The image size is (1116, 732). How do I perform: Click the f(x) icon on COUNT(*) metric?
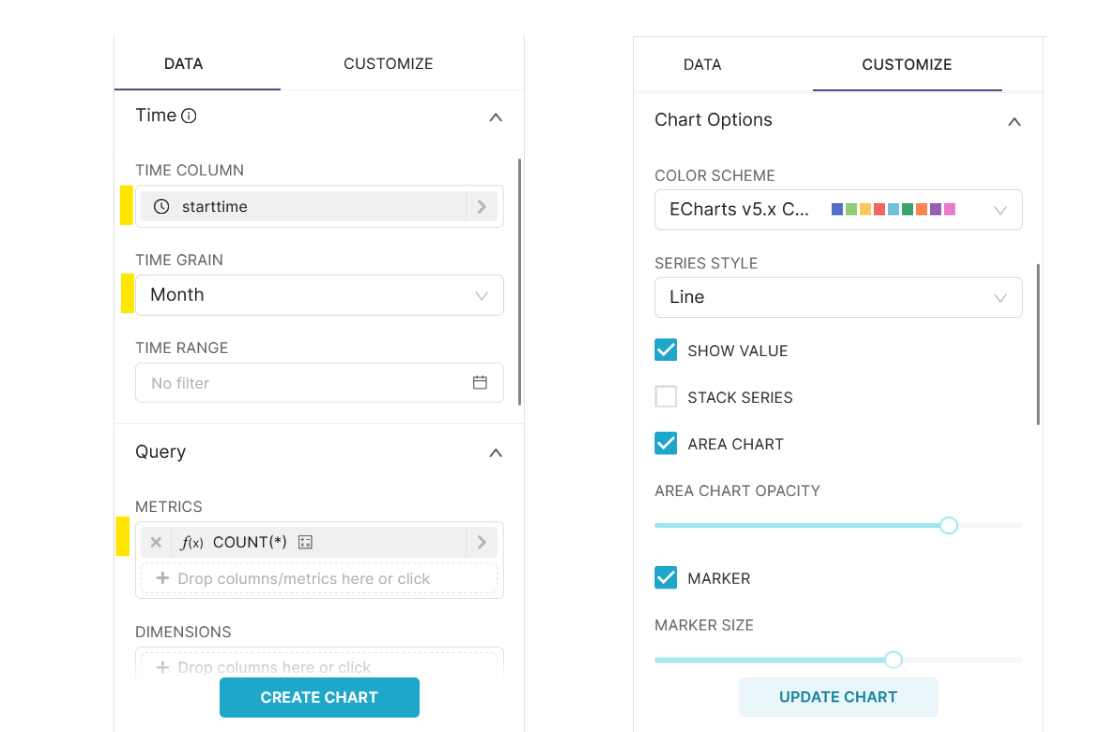(190, 542)
